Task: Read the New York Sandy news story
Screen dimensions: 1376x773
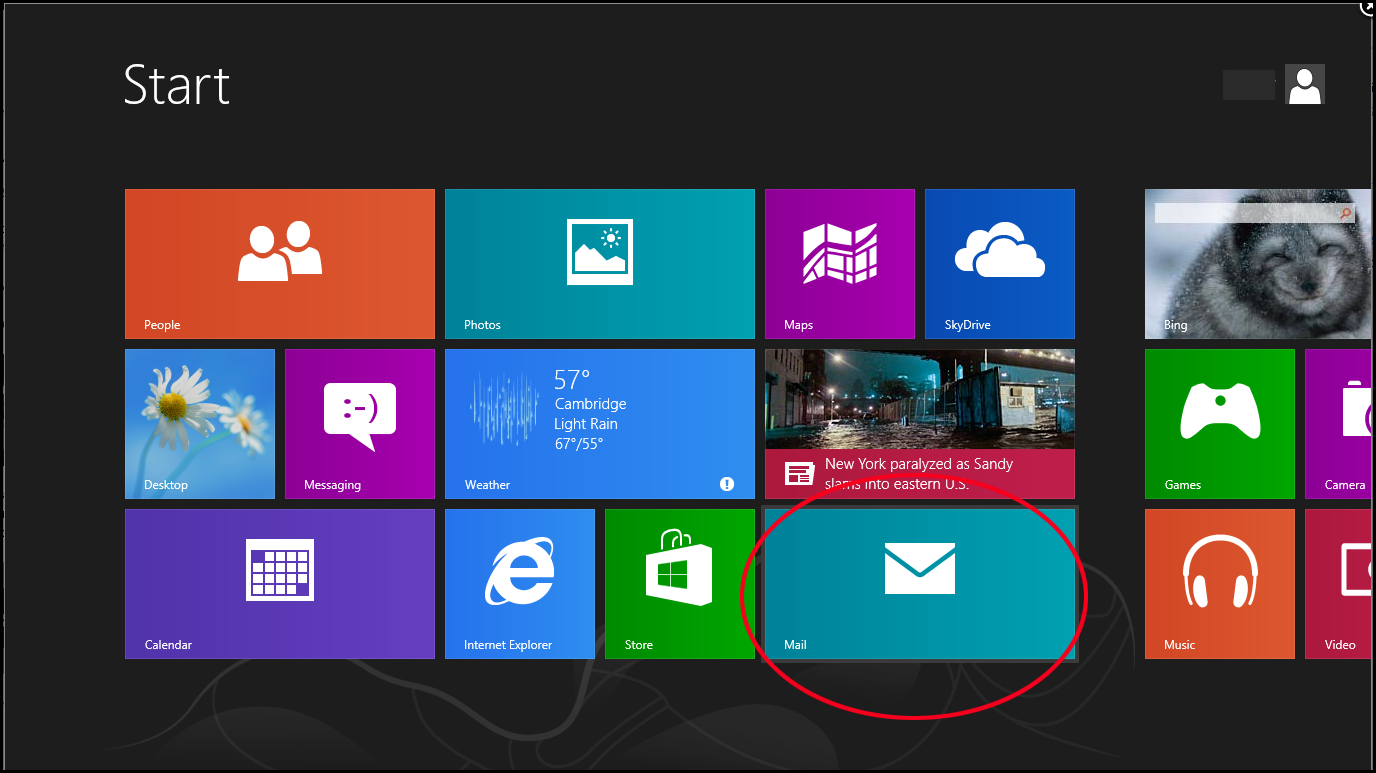Action: pos(919,424)
